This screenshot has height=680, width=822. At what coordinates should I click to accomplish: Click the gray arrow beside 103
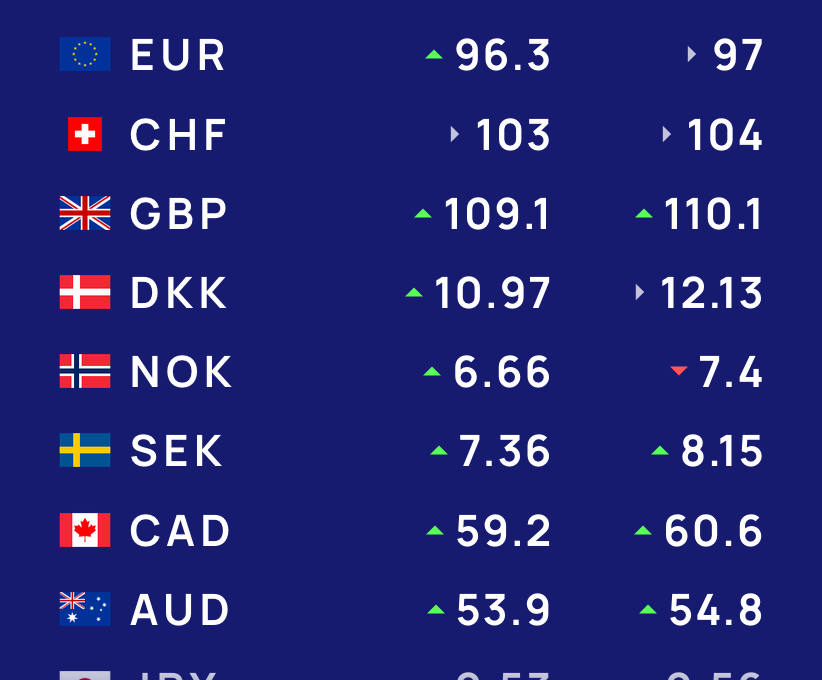(x=455, y=134)
